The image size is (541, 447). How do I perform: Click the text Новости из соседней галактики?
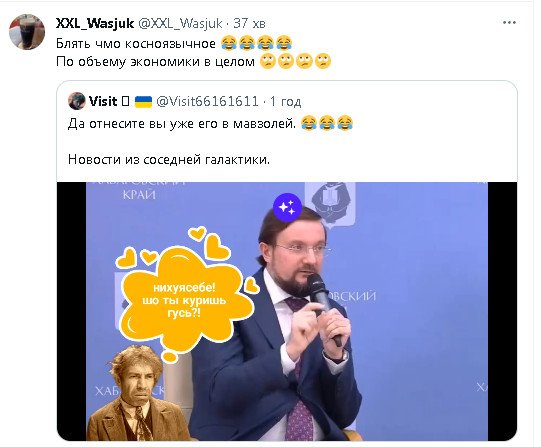[169, 159]
